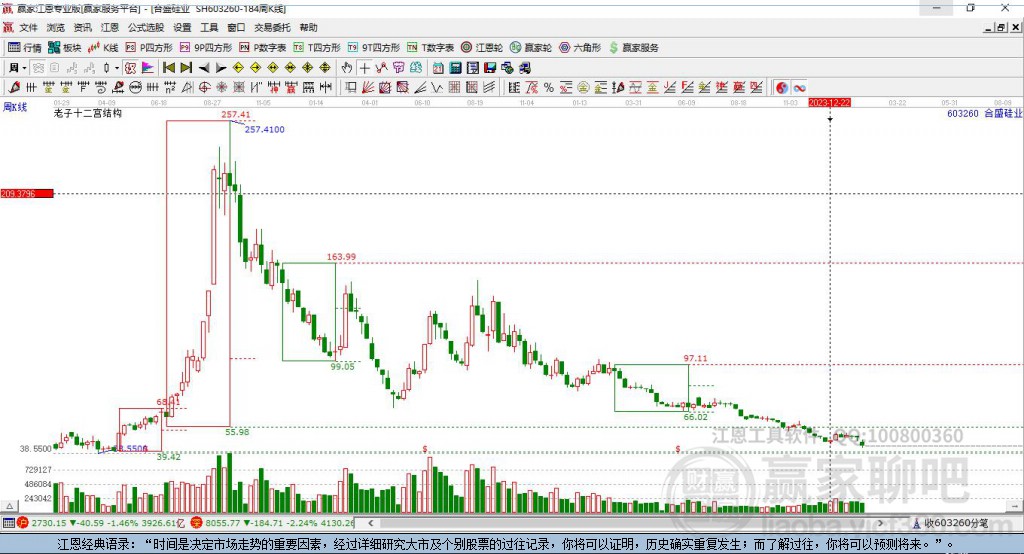
Task: Select the circled 金 golden ratio icon
Action: click(583, 88)
